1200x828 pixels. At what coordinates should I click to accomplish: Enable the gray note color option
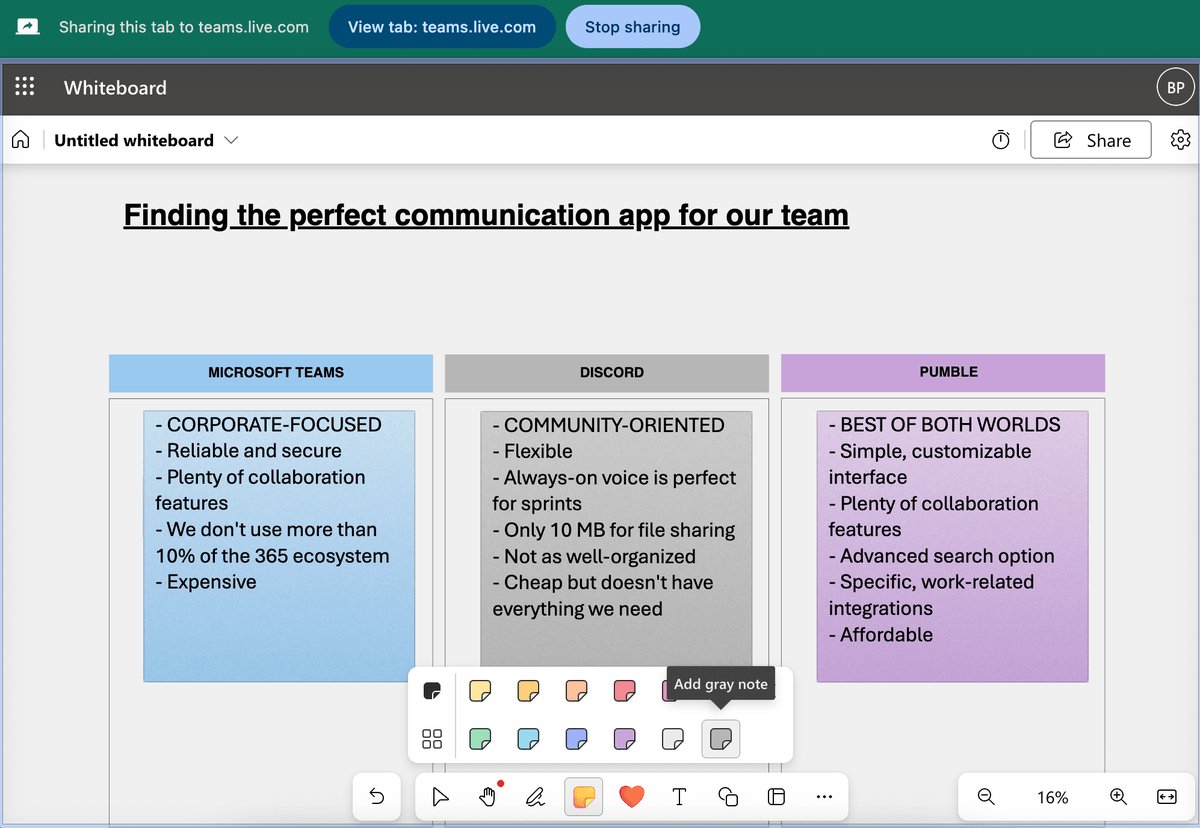(x=720, y=739)
